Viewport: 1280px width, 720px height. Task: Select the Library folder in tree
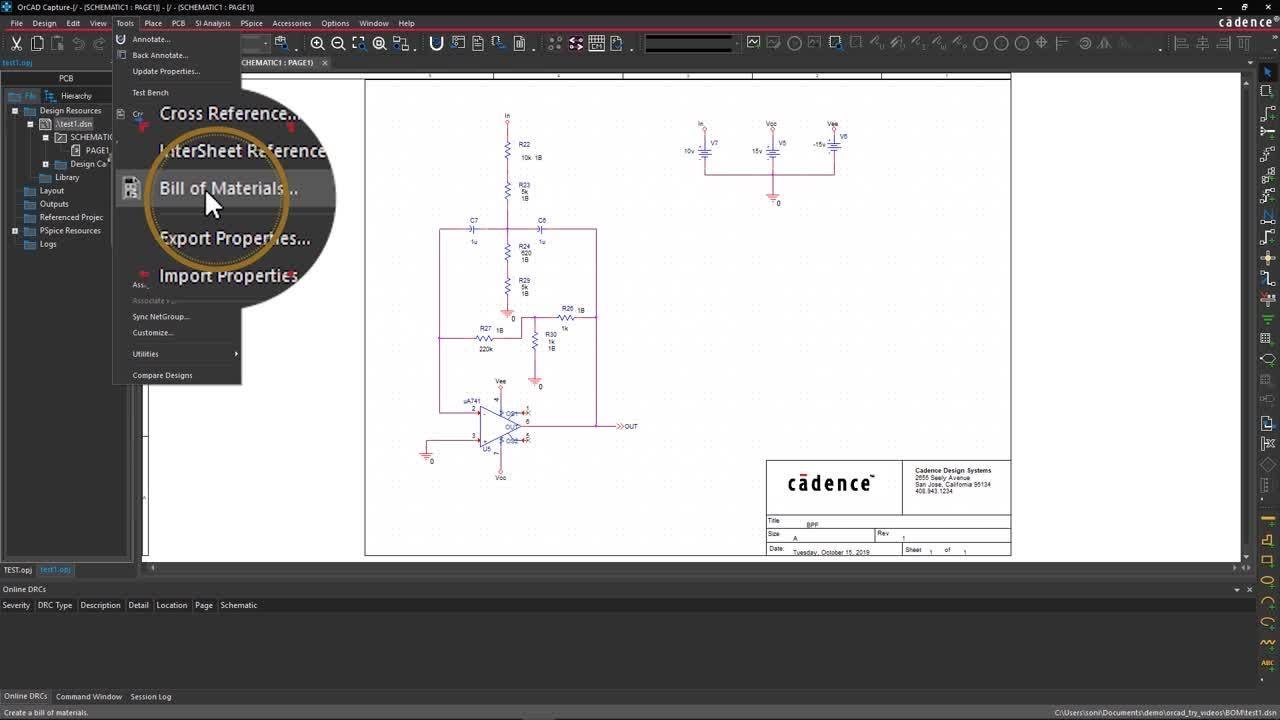[60, 178]
